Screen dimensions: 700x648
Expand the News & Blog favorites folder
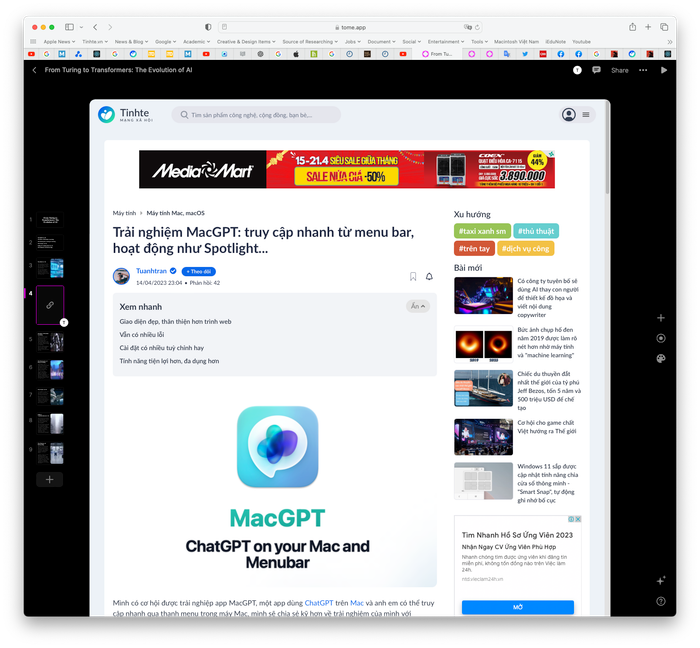[x=131, y=42]
